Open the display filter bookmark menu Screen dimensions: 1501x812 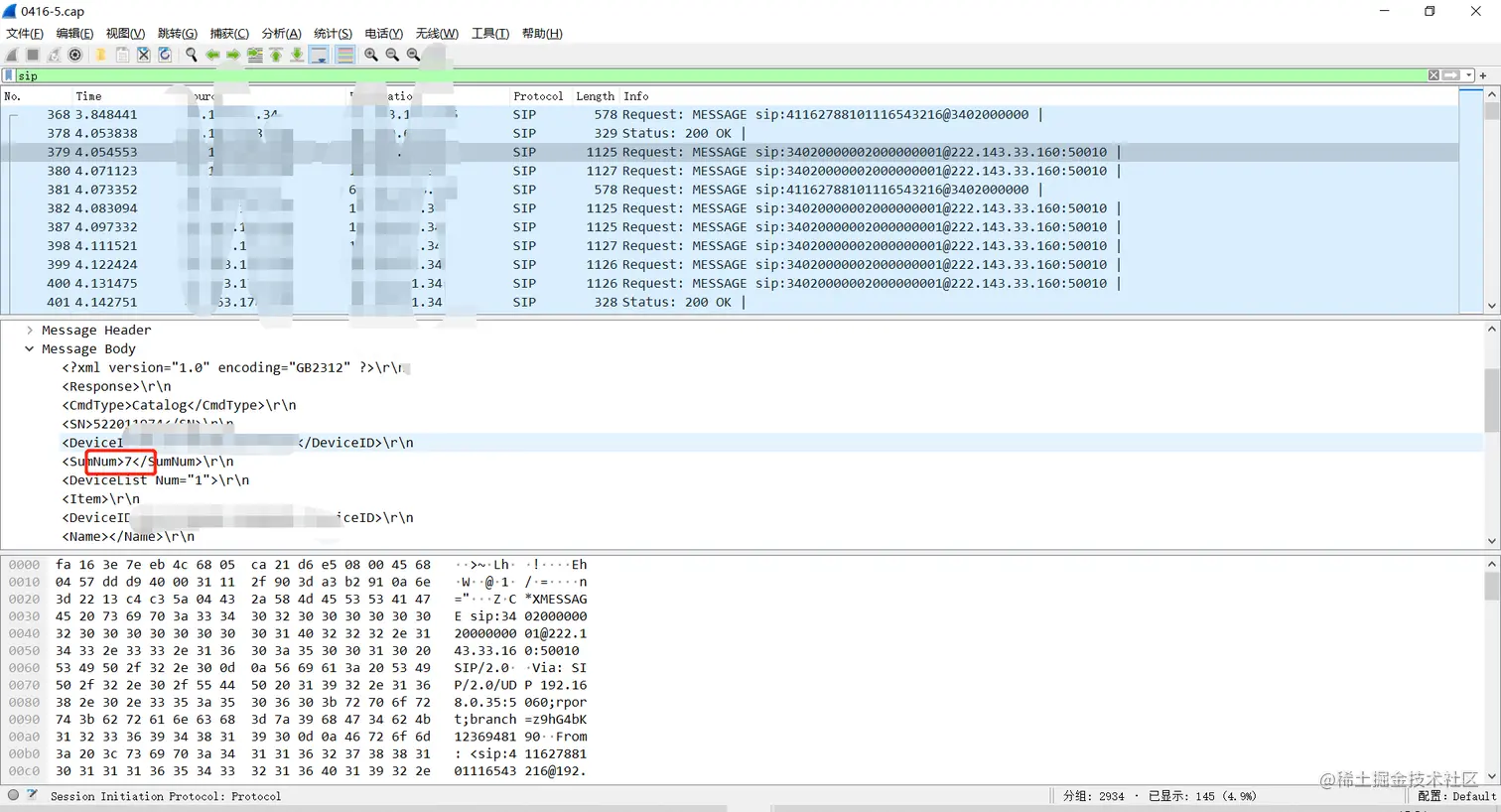coord(9,75)
